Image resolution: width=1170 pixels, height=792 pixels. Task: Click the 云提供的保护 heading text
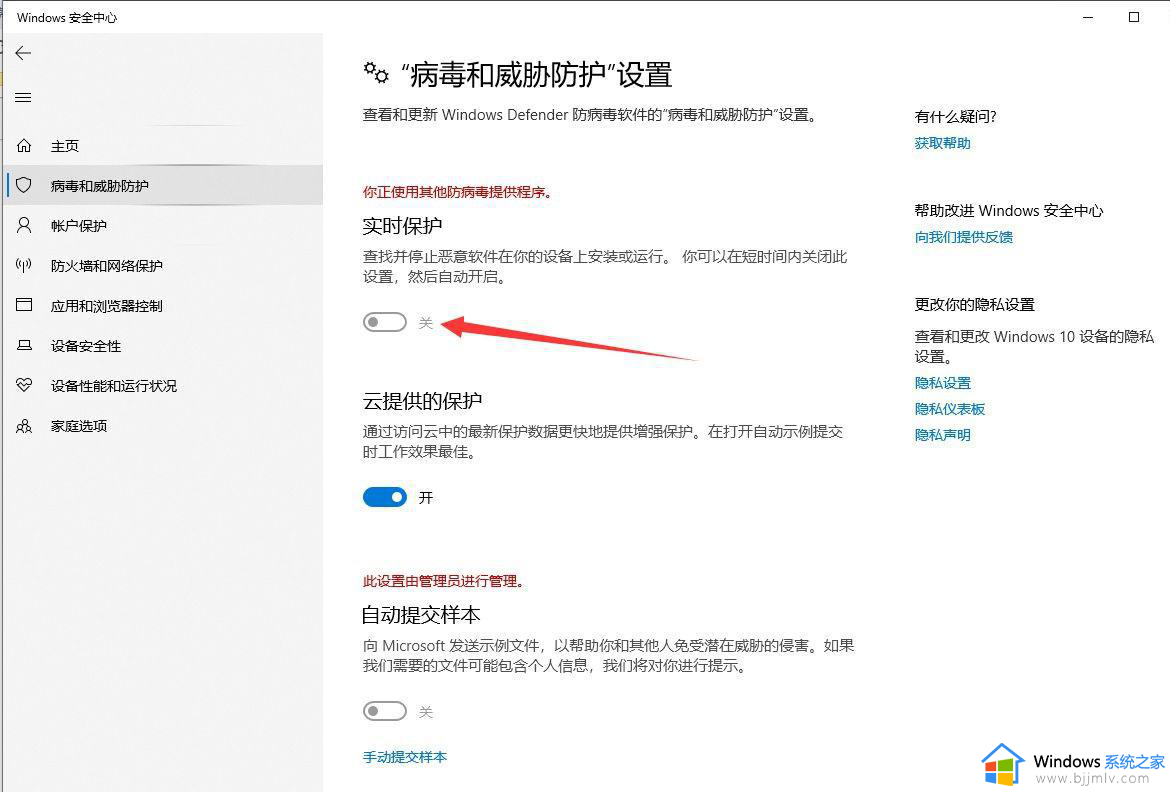(x=422, y=401)
